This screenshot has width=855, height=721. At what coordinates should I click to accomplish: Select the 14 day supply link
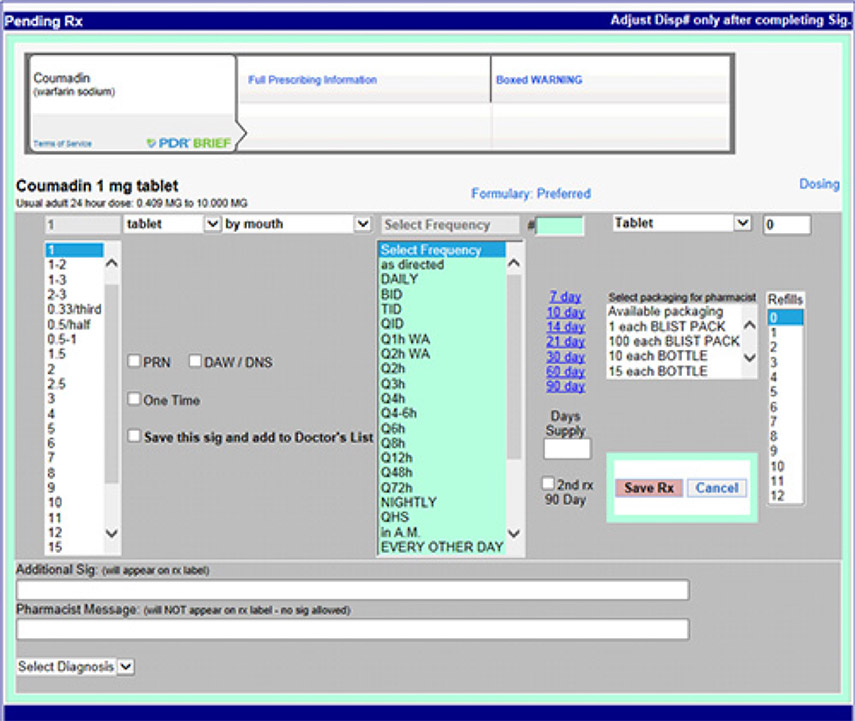[x=565, y=327]
